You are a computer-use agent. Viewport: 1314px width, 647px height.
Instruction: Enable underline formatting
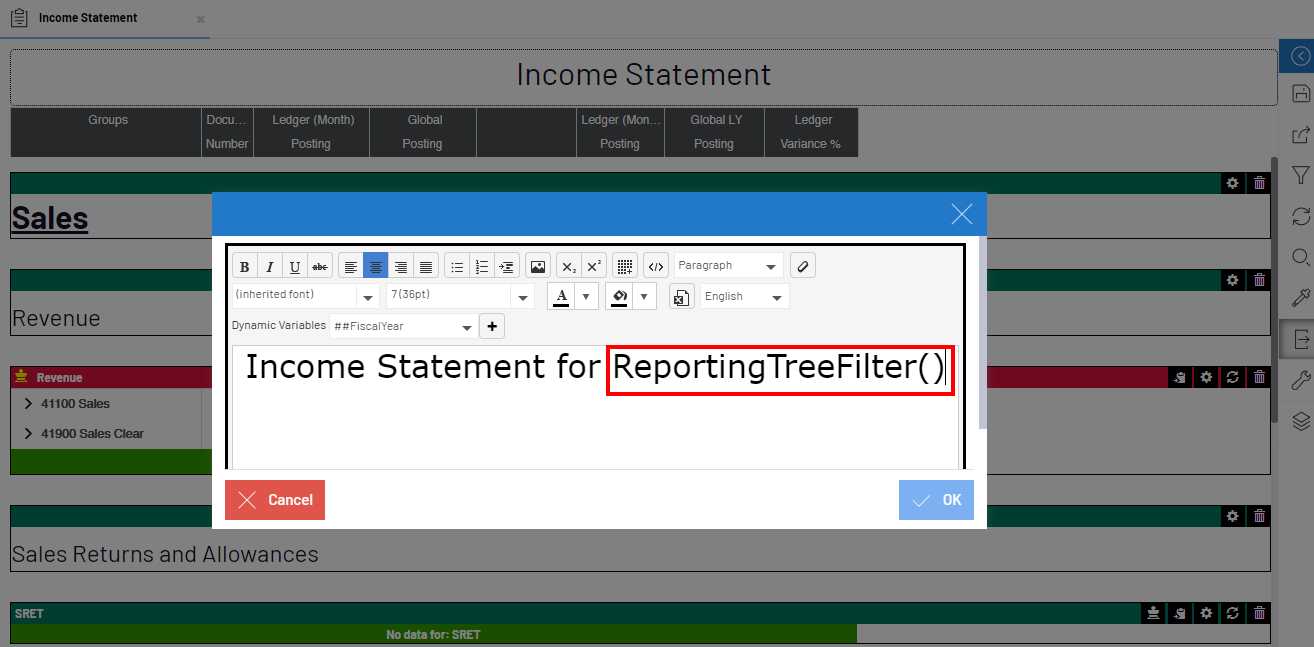(295, 266)
